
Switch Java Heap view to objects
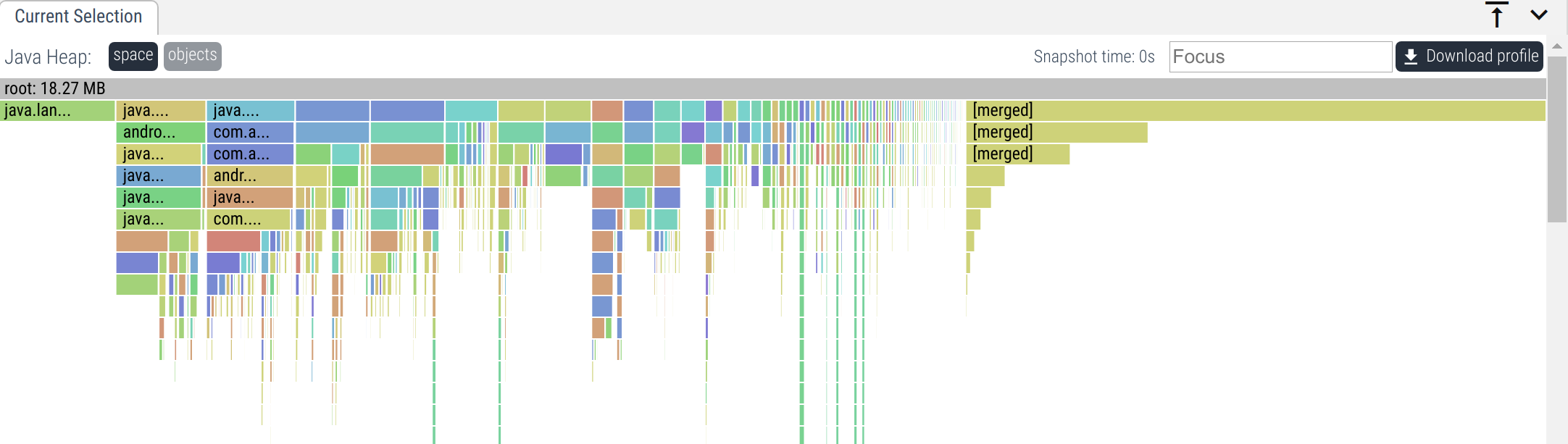coord(192,56)
